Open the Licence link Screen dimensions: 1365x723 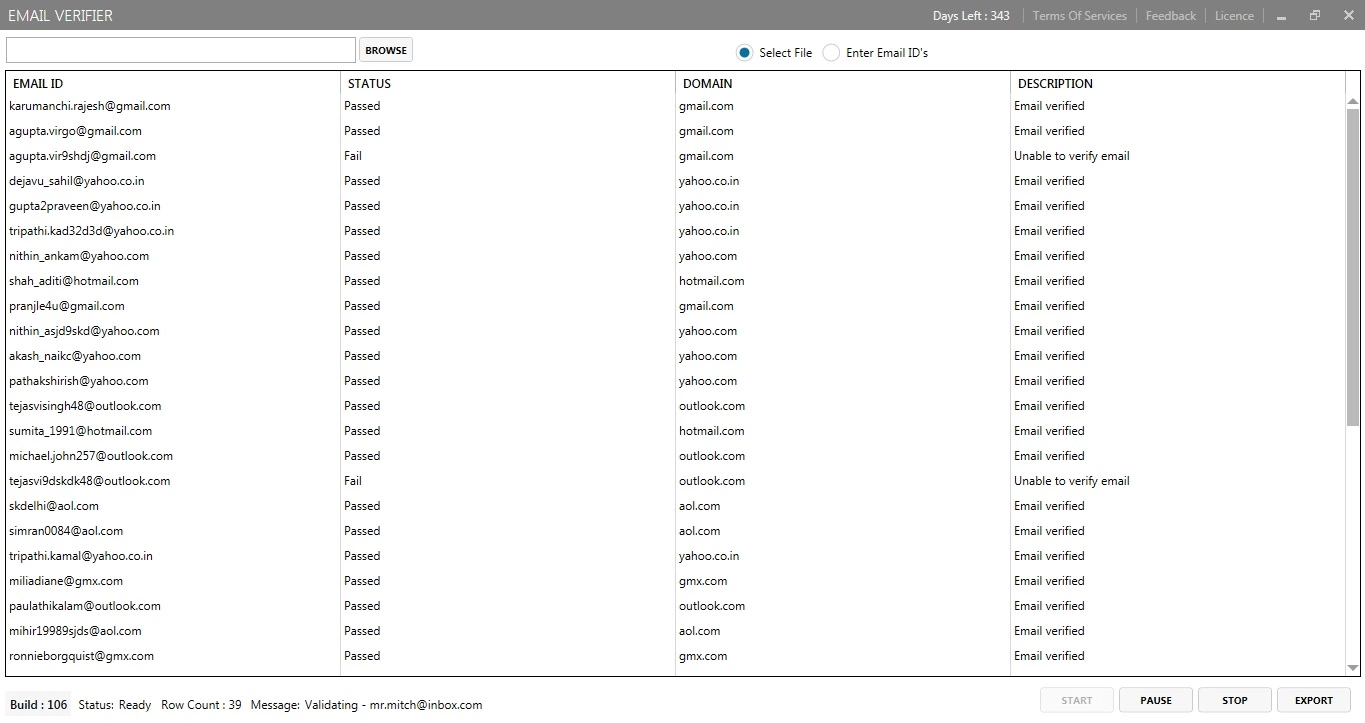(x=1234, y=16)
